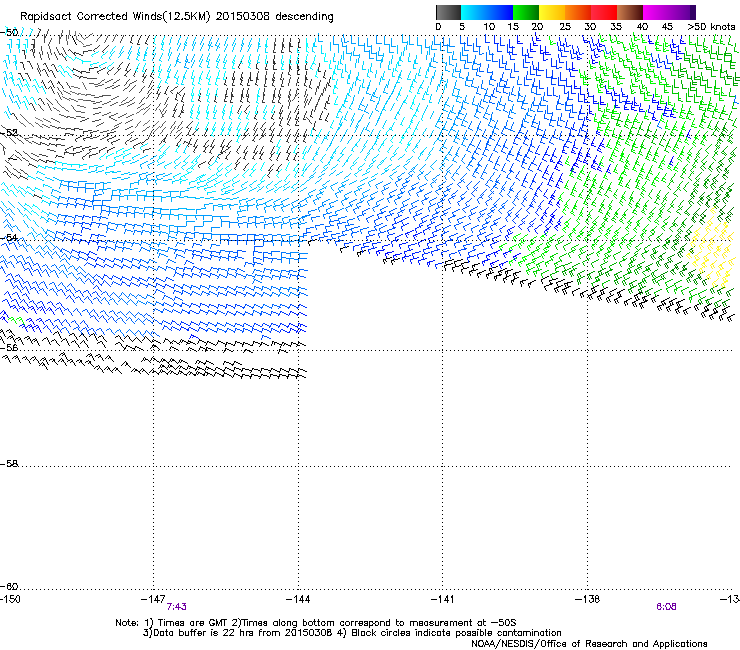Image resolution: width=740 pixels, height=650 pixels.
Task: Click the -138 longitude axis label
Action: click(x=587, y=599)
